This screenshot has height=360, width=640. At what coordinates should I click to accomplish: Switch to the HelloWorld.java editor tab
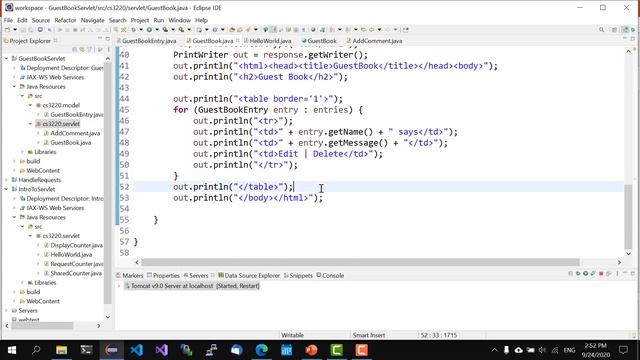(x=268, y=41)
